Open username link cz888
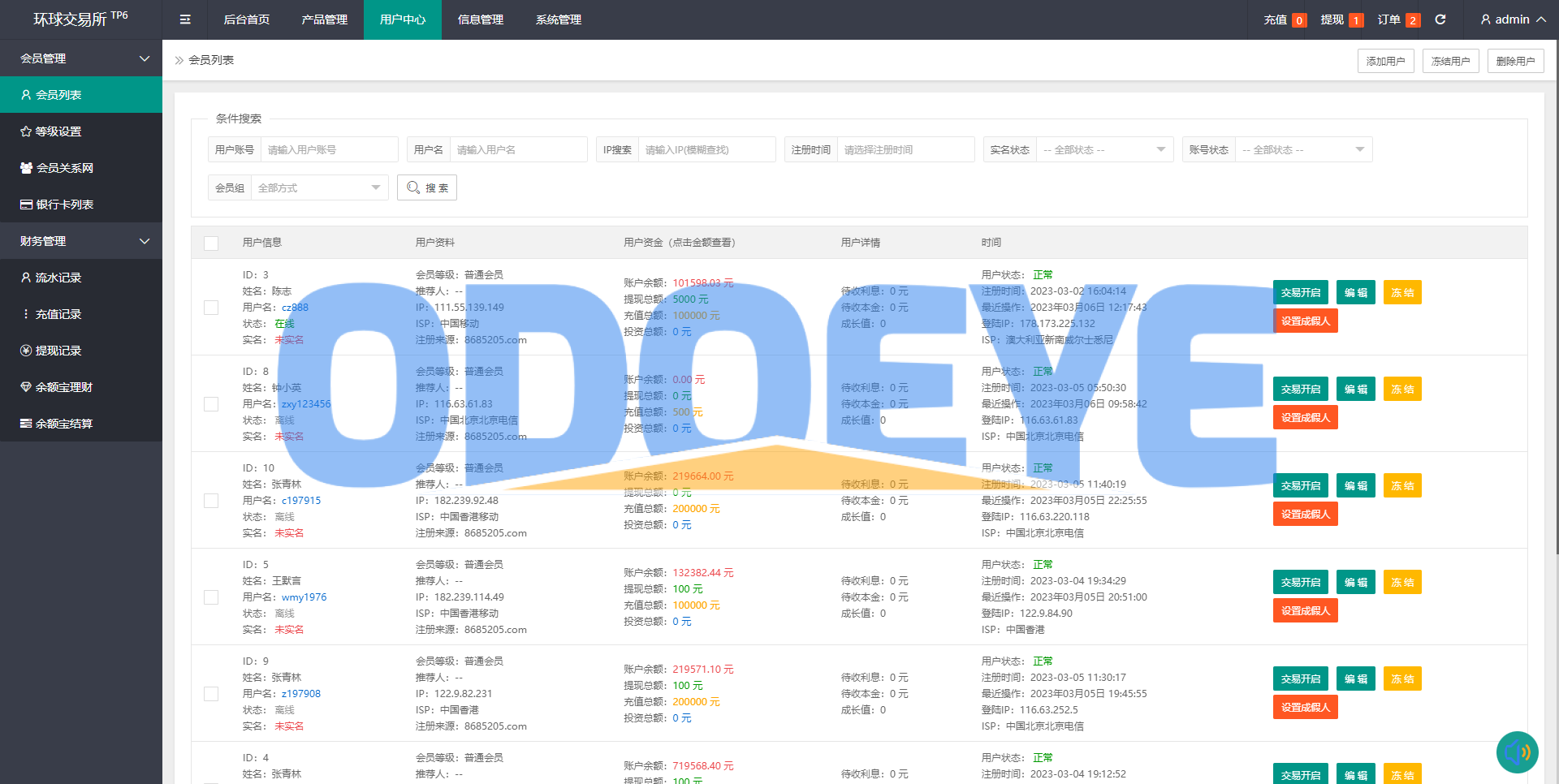Screen dimensions: 1559x784 pyautogui.click(x=295, y=308)
